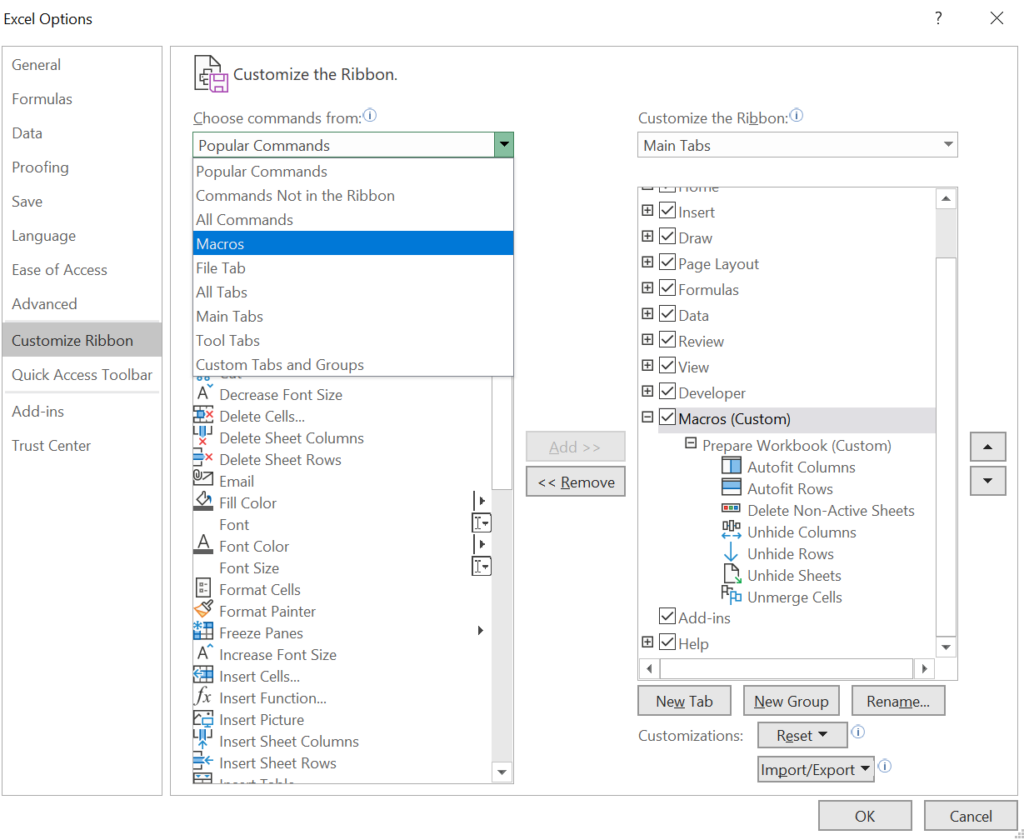The width and height of the screenshot is (1024, 840).
Task: Click the Rename button
Action: (x=898, y=701)
